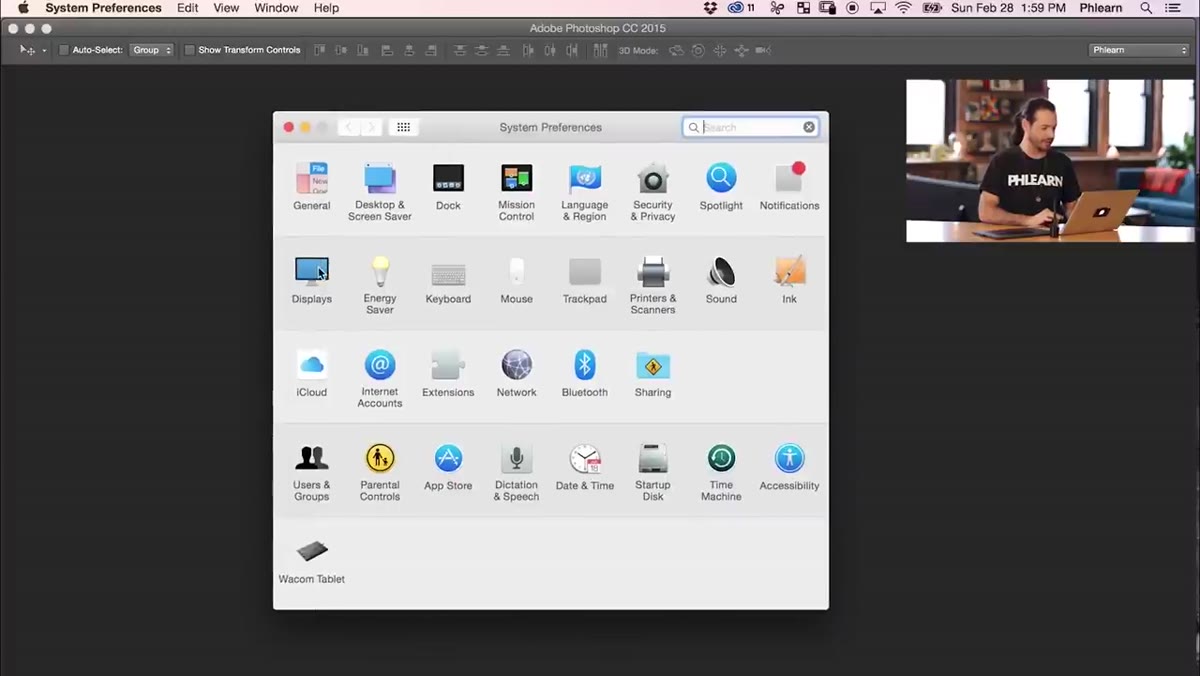
Task: Open the Window menu
Action: coord(276,8)
